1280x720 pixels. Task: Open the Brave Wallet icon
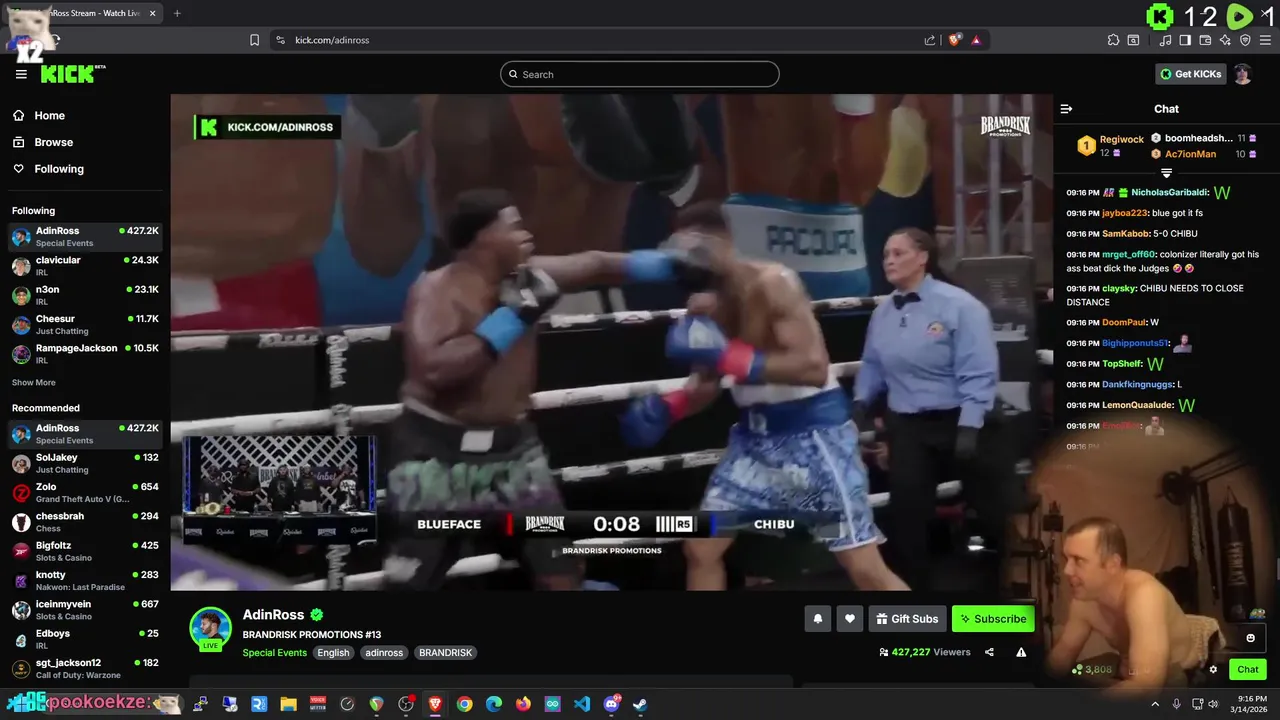pos(1205,40)
